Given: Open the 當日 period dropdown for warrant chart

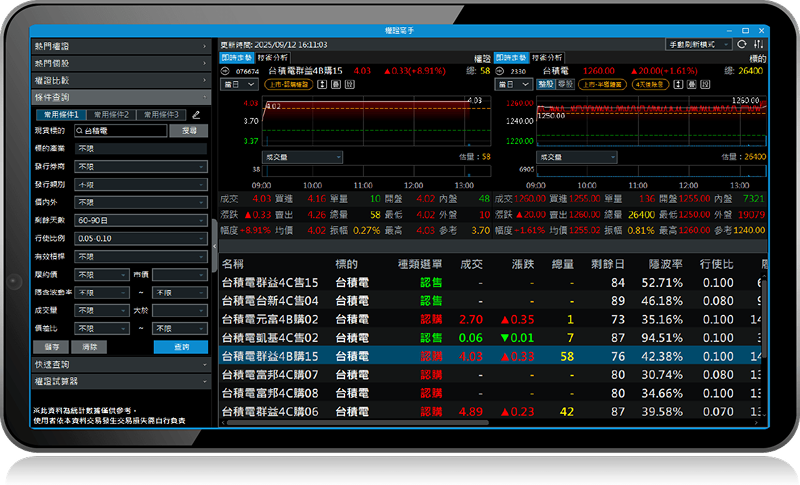Looking at the screenshot, I should pos(239,84).
